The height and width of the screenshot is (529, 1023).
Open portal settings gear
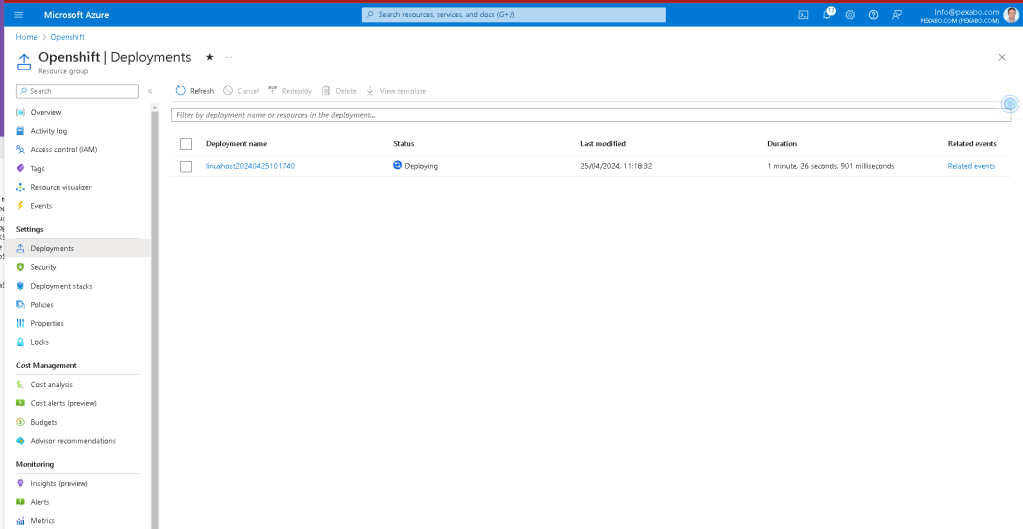click(x=850, y=14)
